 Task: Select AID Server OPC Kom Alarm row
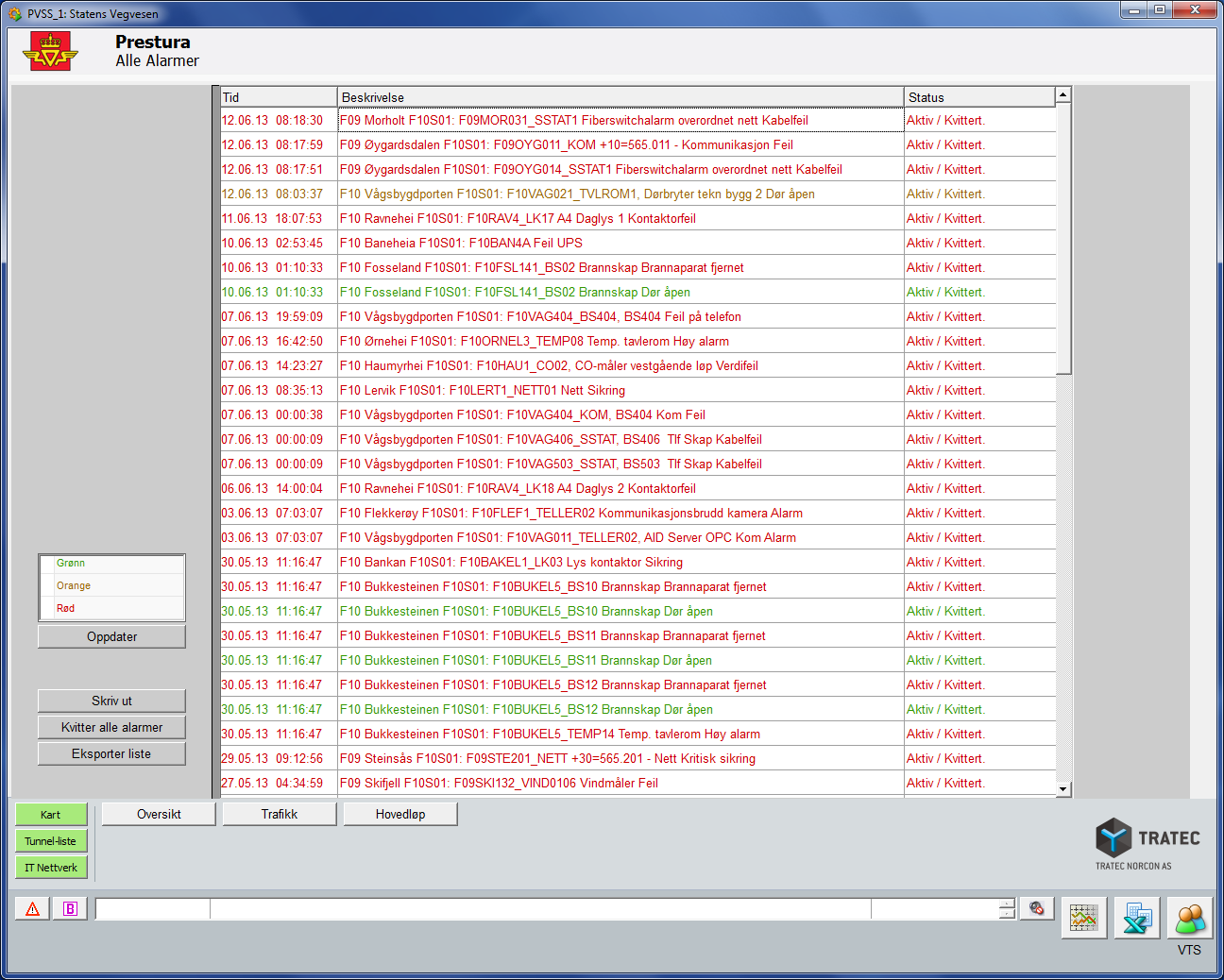[x=637, y=537]
